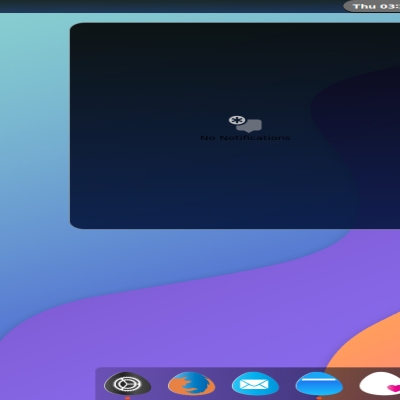Click the "No Notifications" label

[x=245, y=138]
